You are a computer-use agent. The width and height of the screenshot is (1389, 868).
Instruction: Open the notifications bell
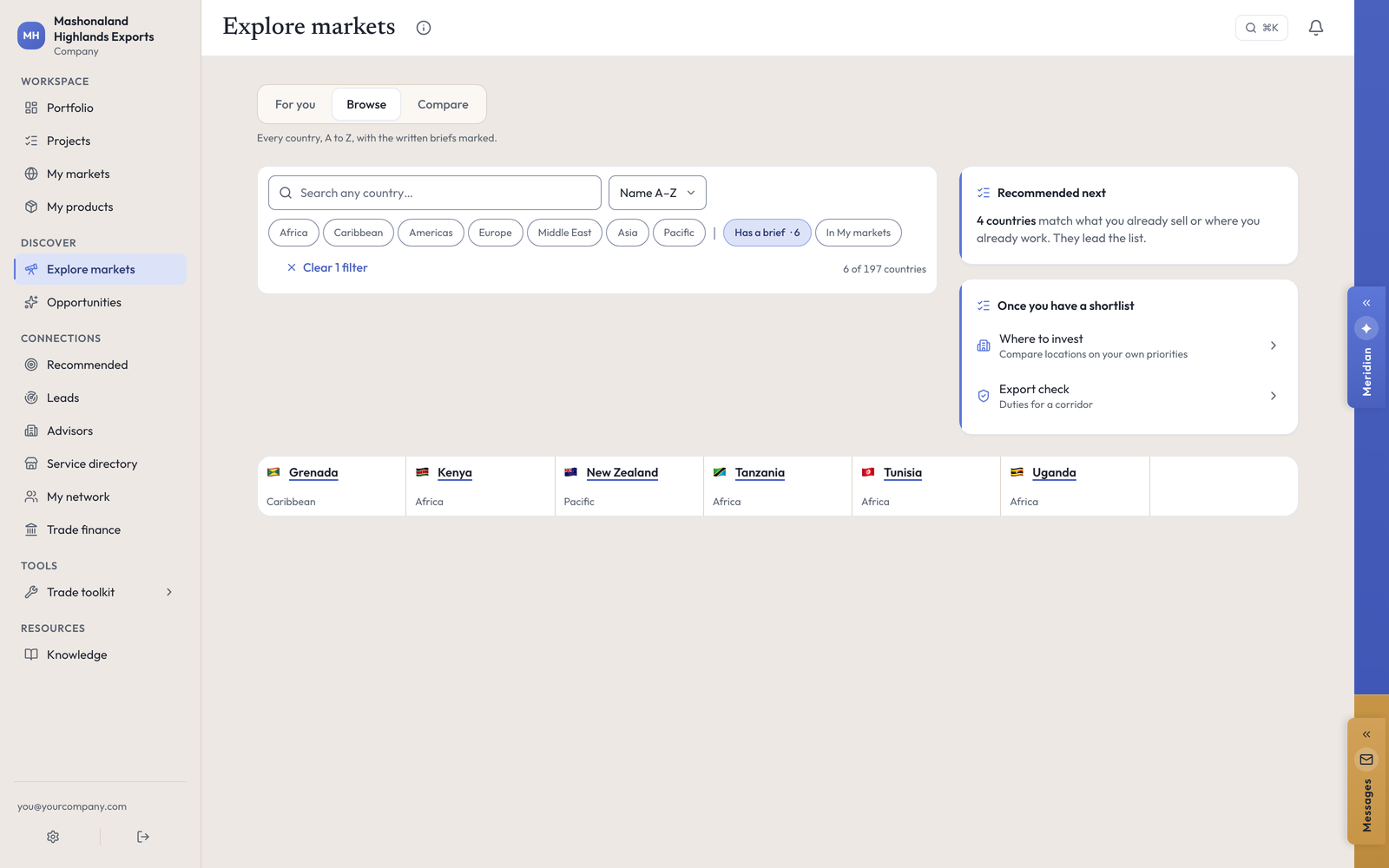point(1316,28)
